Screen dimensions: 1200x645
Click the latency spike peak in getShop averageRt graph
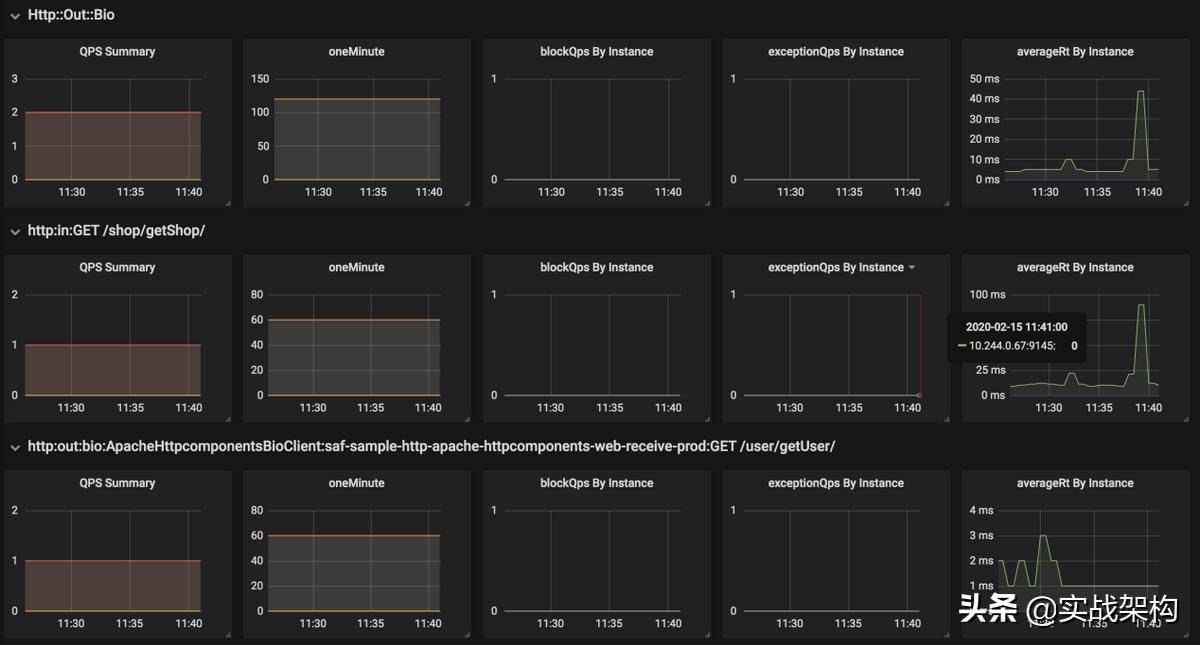point(1140,306)
